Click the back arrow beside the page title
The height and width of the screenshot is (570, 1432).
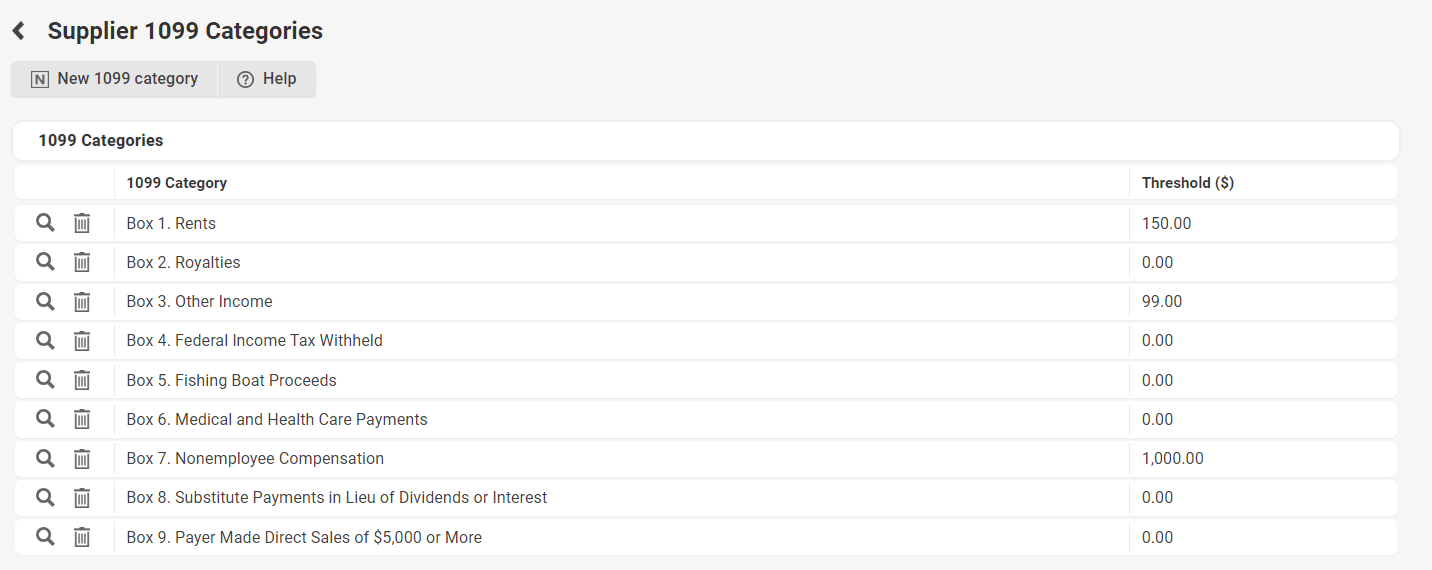pyautogui.click(x=18, y=31)
